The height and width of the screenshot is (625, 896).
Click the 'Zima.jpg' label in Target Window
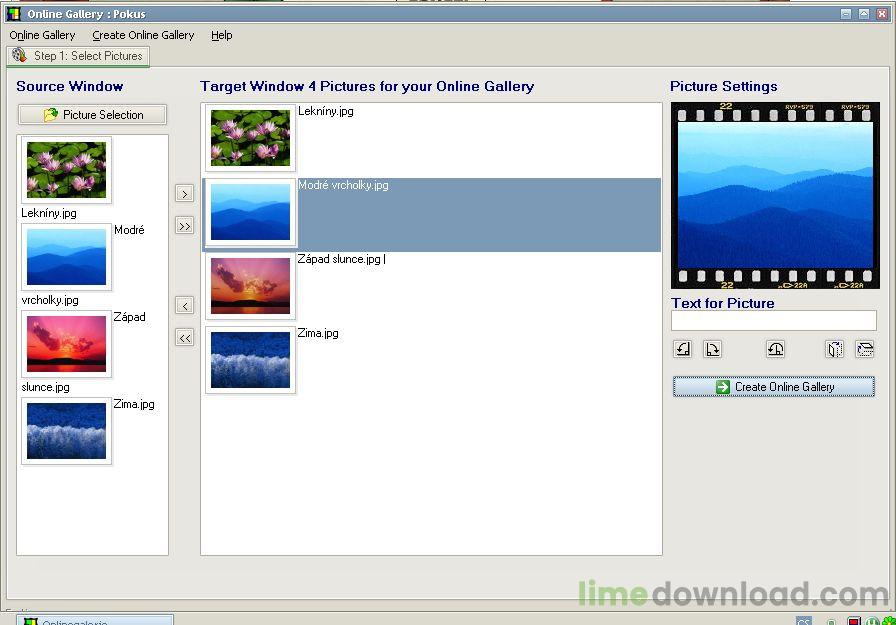pos(318,333)
